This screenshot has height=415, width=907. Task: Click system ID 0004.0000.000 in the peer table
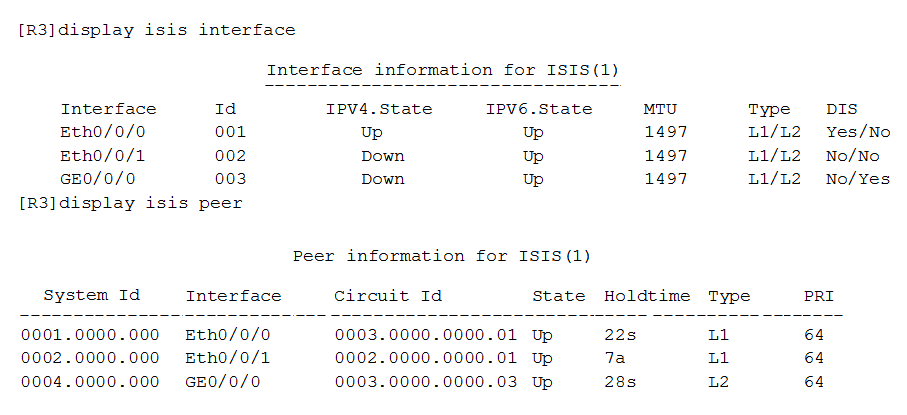point(90,382)
